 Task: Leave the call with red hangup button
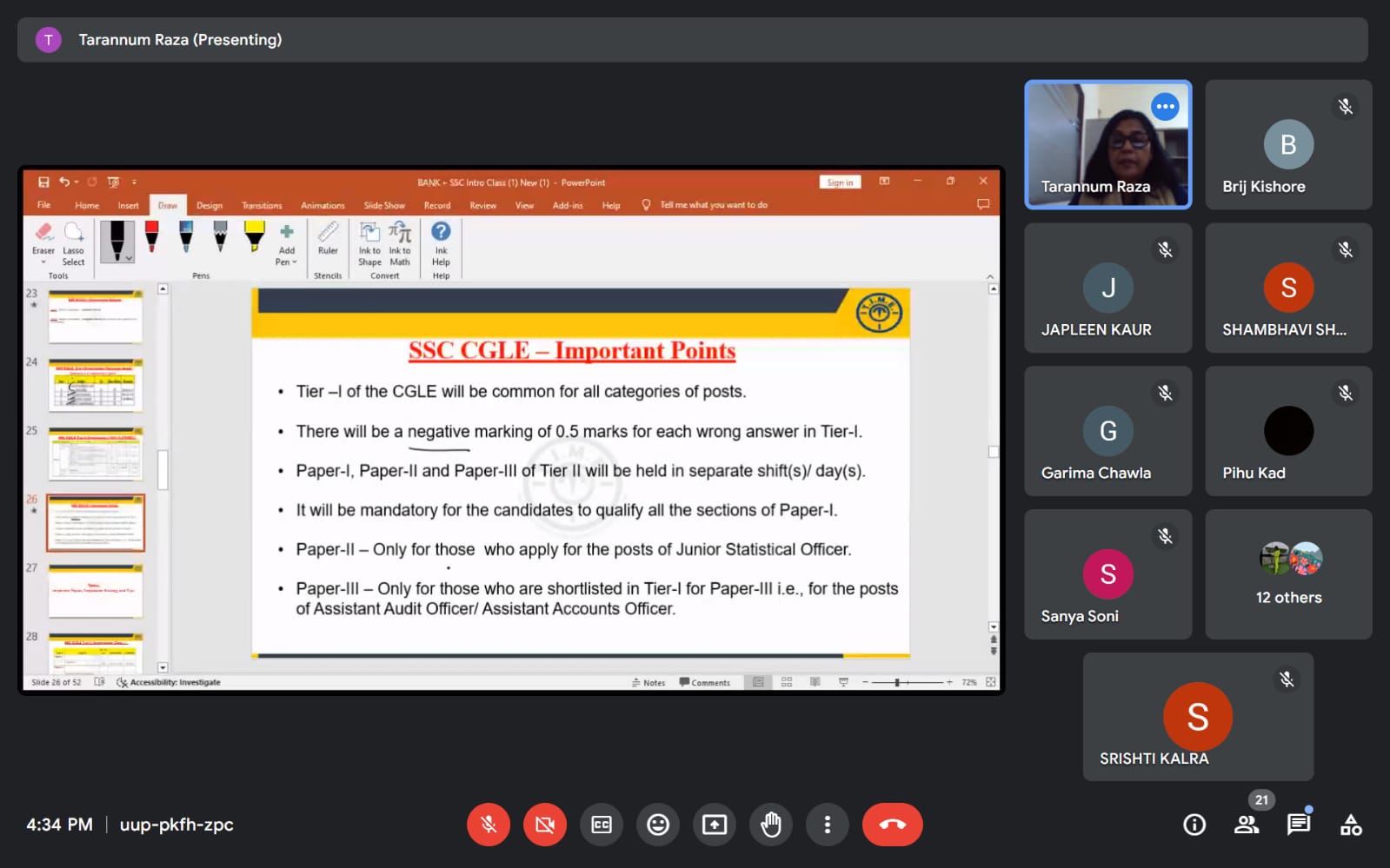coord(892,825)
